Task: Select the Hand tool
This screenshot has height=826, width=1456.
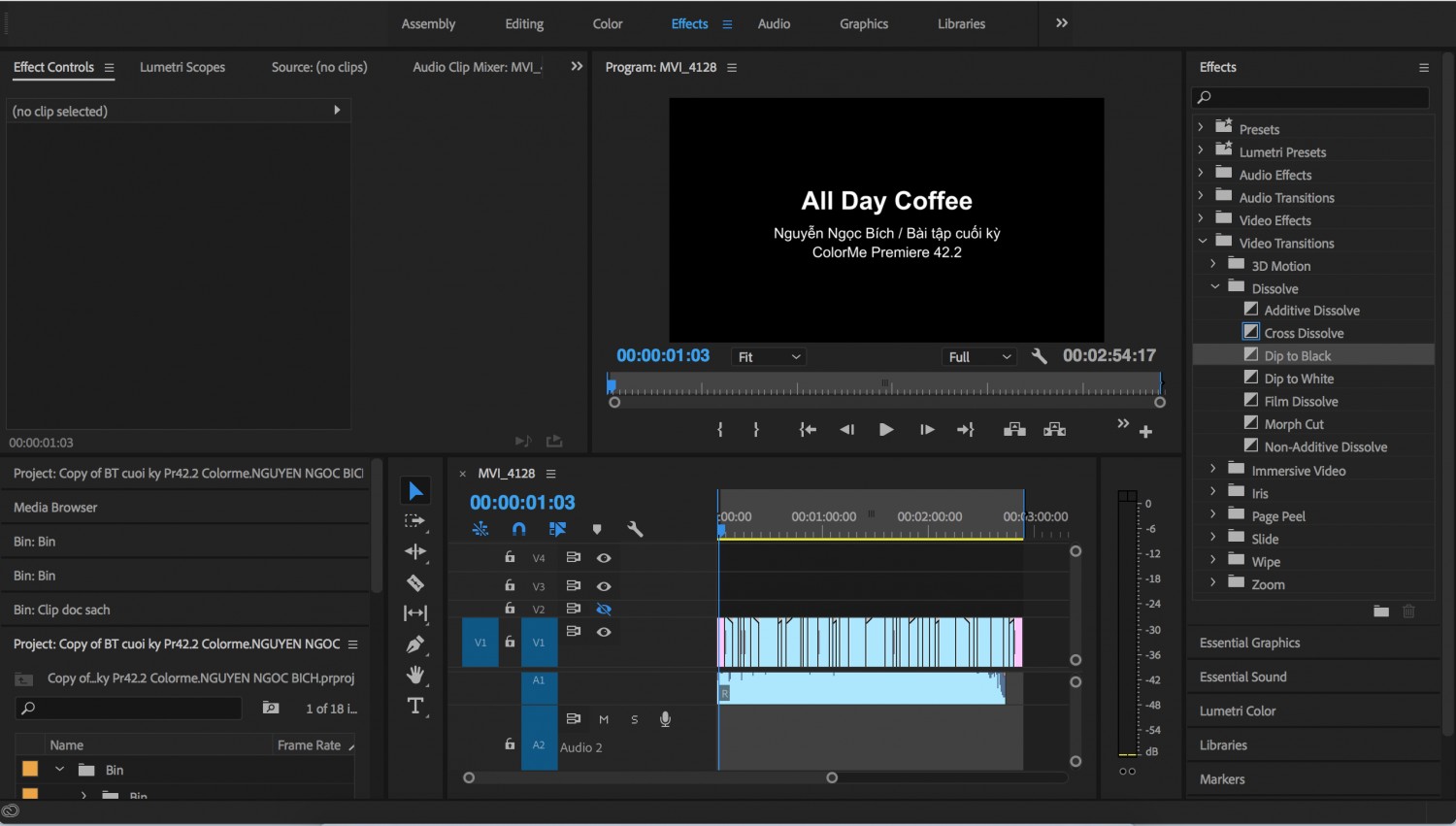Action: pos(415,675)
